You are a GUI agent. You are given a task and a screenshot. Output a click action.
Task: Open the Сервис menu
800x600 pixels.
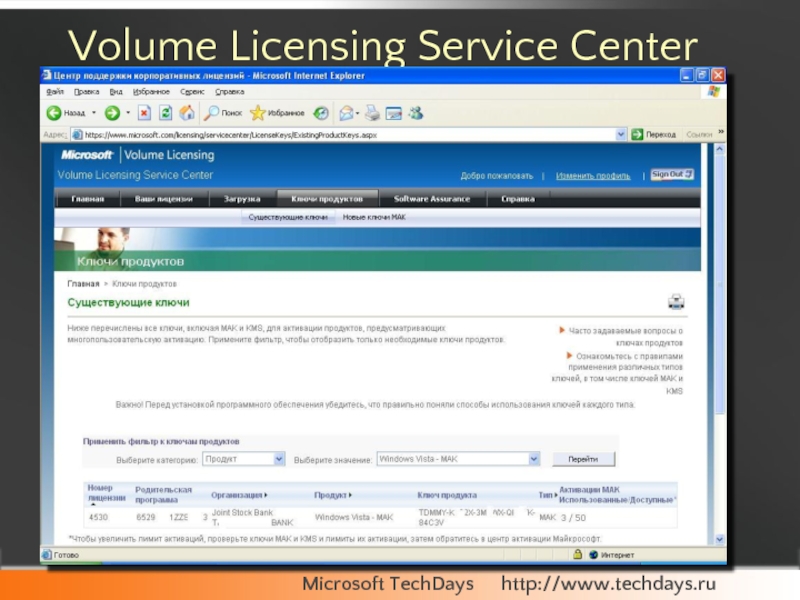(192, 92)
